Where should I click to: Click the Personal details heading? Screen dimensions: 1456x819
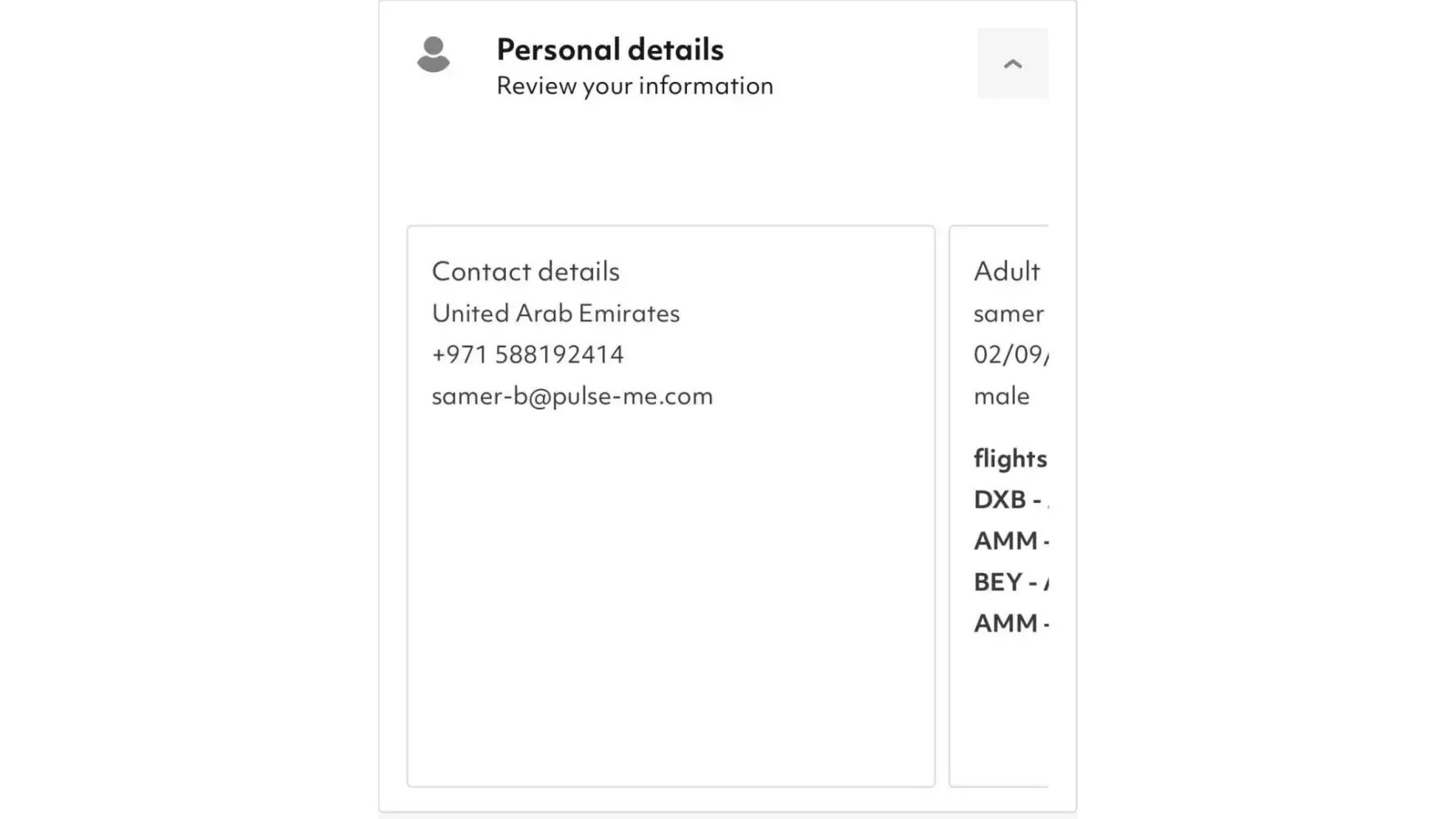click(x=610, y=50)
